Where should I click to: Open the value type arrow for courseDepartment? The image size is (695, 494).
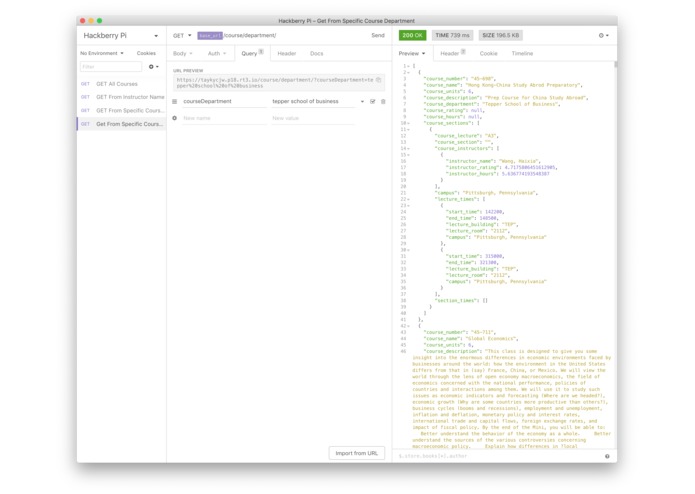point(362,101)
